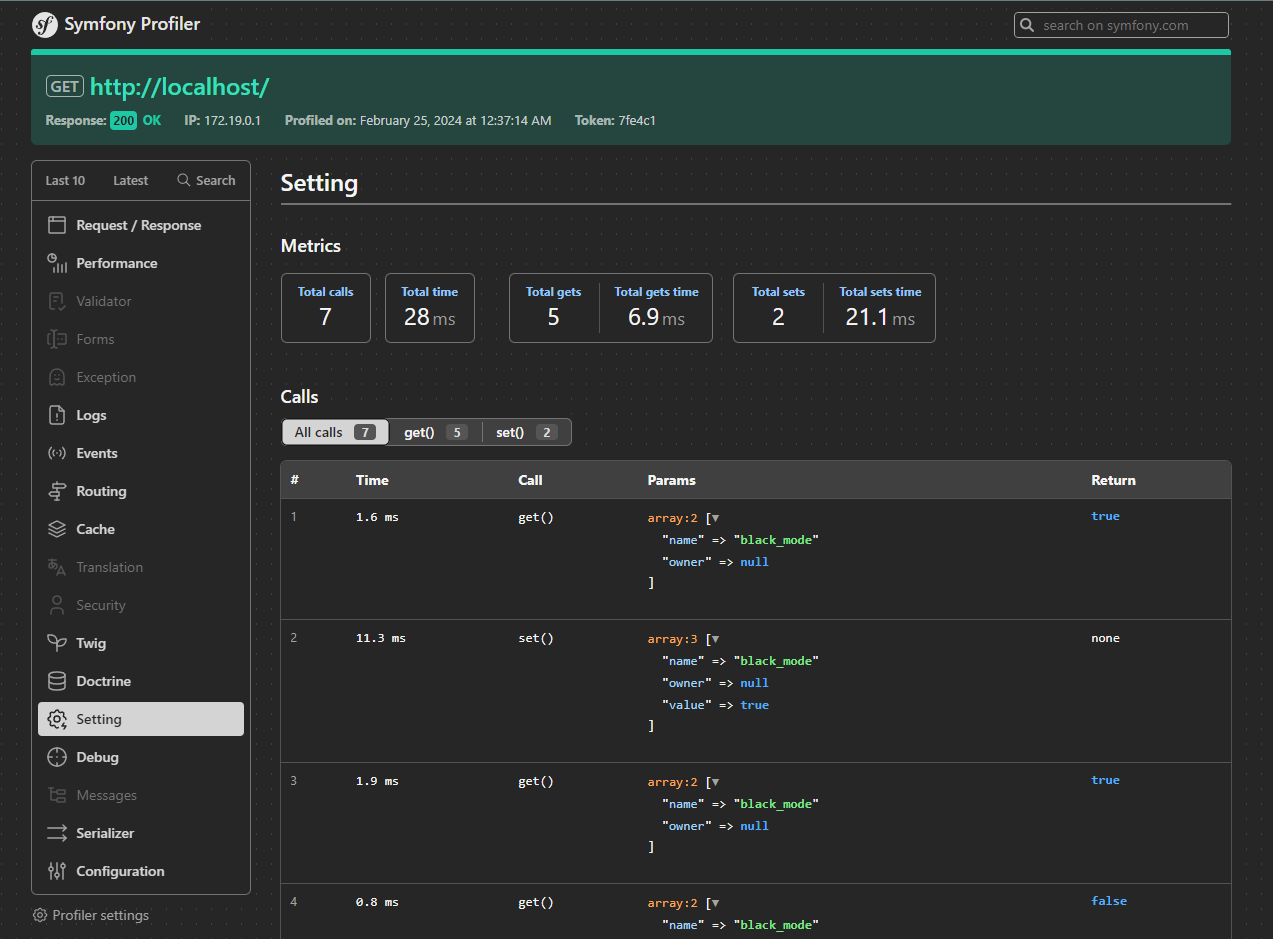Viewport: 1273px width, 939px height.
Task: Open the http://localhost/ URL link
Action: coord(180,87)
